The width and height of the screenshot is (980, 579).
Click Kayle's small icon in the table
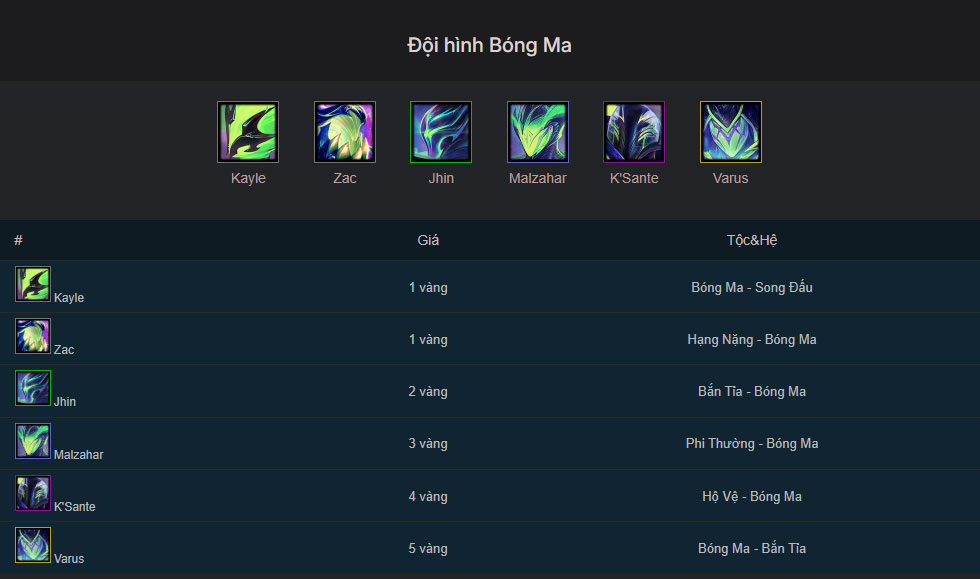click(33, 284)
